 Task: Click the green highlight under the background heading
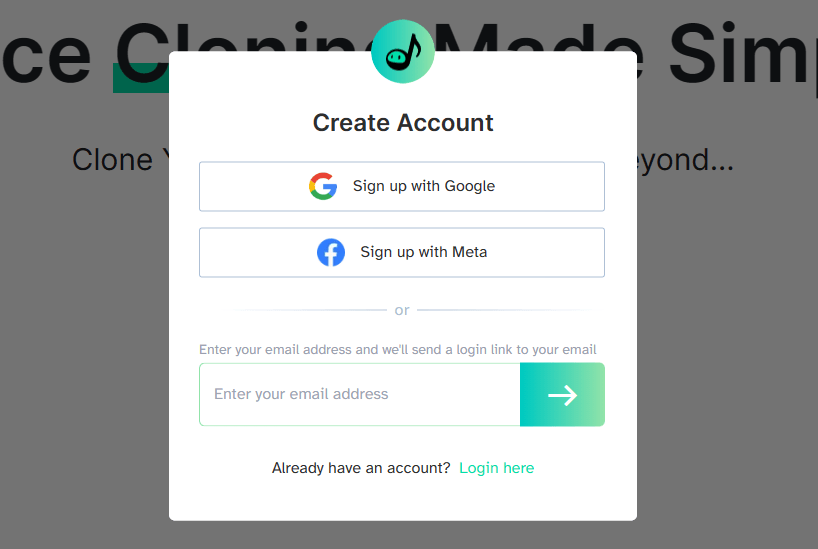(139, 78)
